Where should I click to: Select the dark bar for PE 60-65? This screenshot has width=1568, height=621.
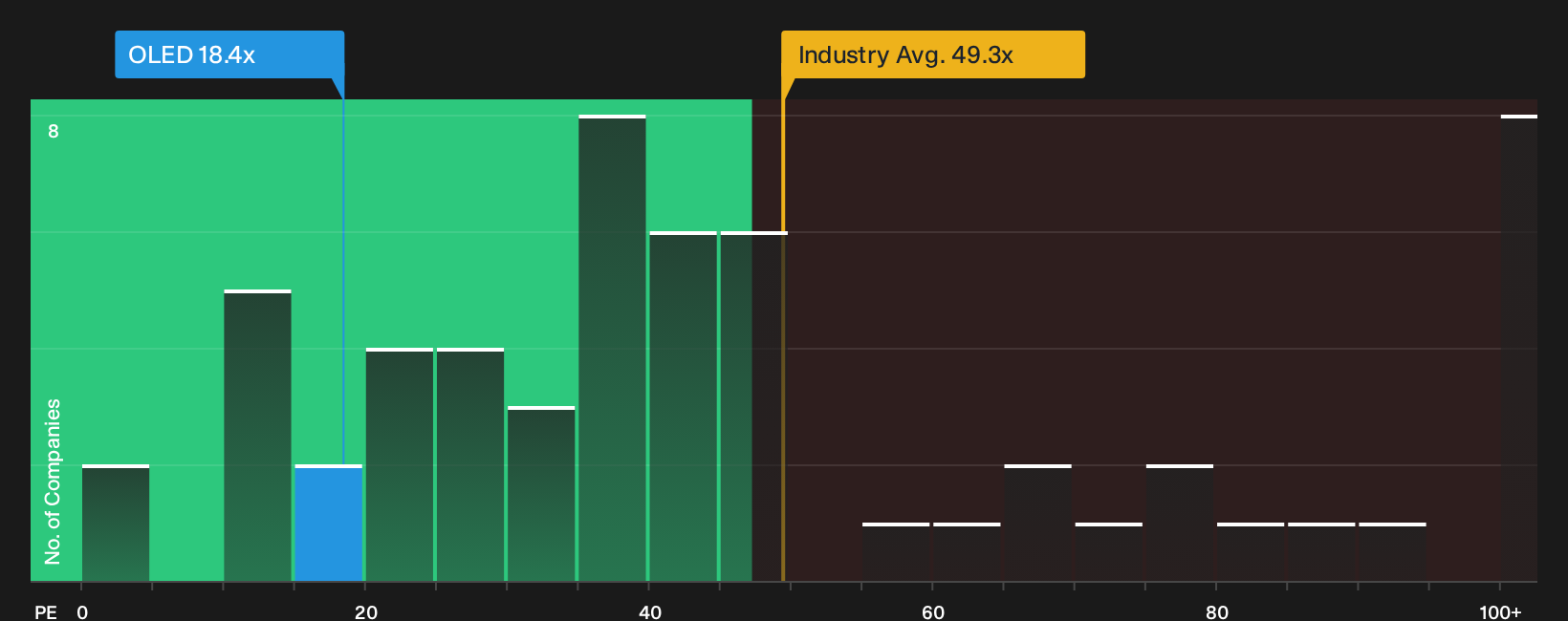pyautogui.click(x=967, y=552)
